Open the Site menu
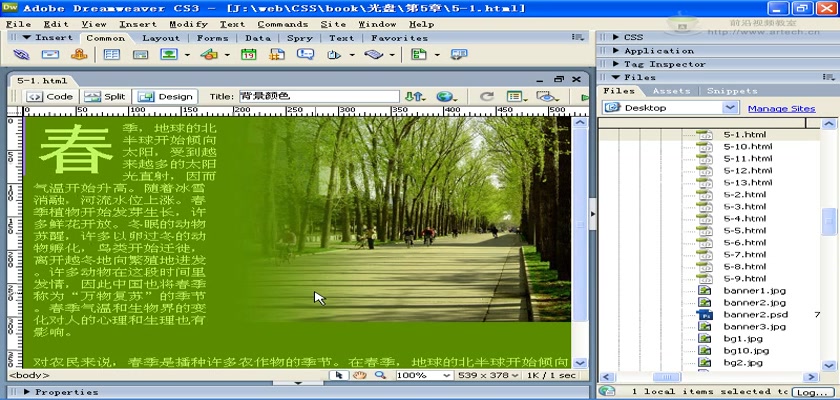This screenshot has height=400, width=840. [333, 24]
